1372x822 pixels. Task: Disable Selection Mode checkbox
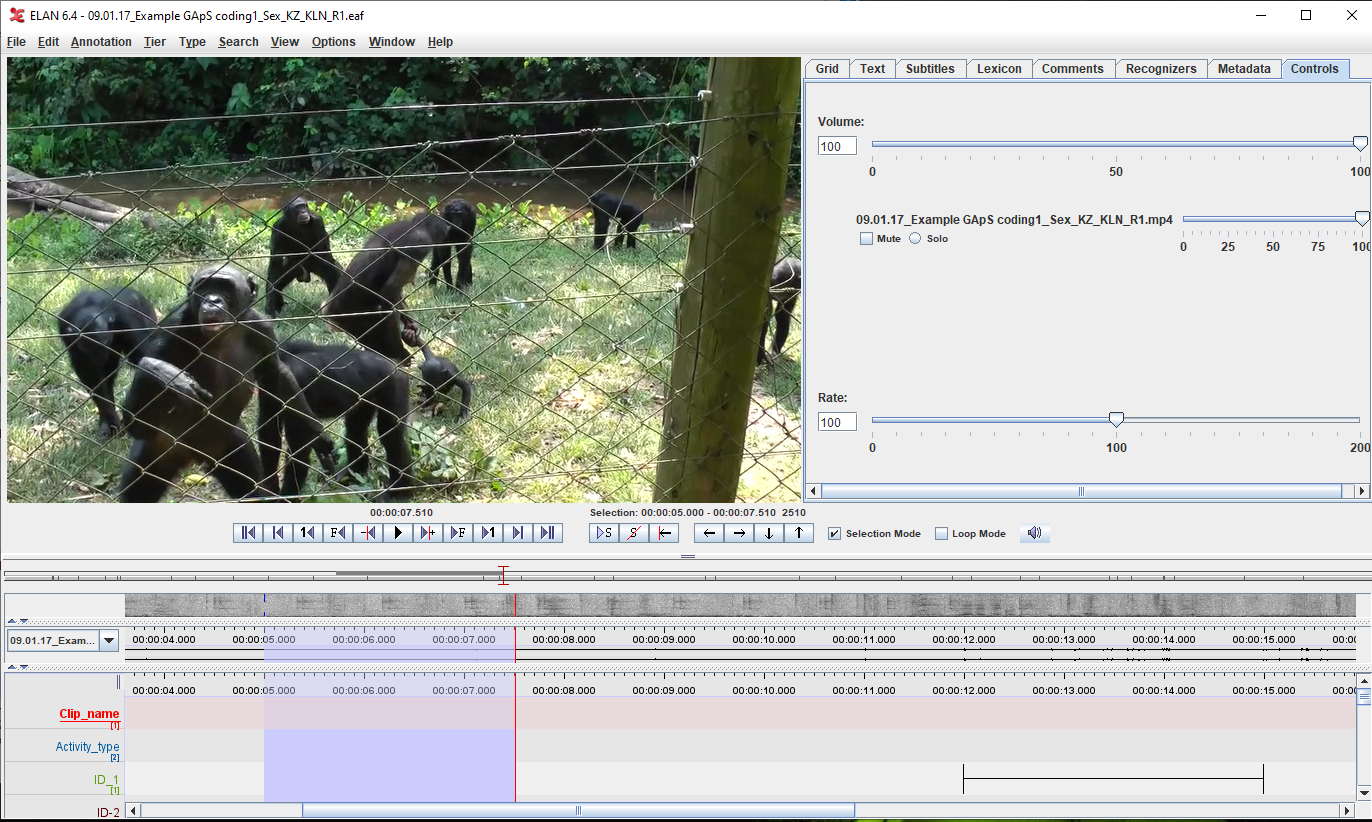(835, 534)
